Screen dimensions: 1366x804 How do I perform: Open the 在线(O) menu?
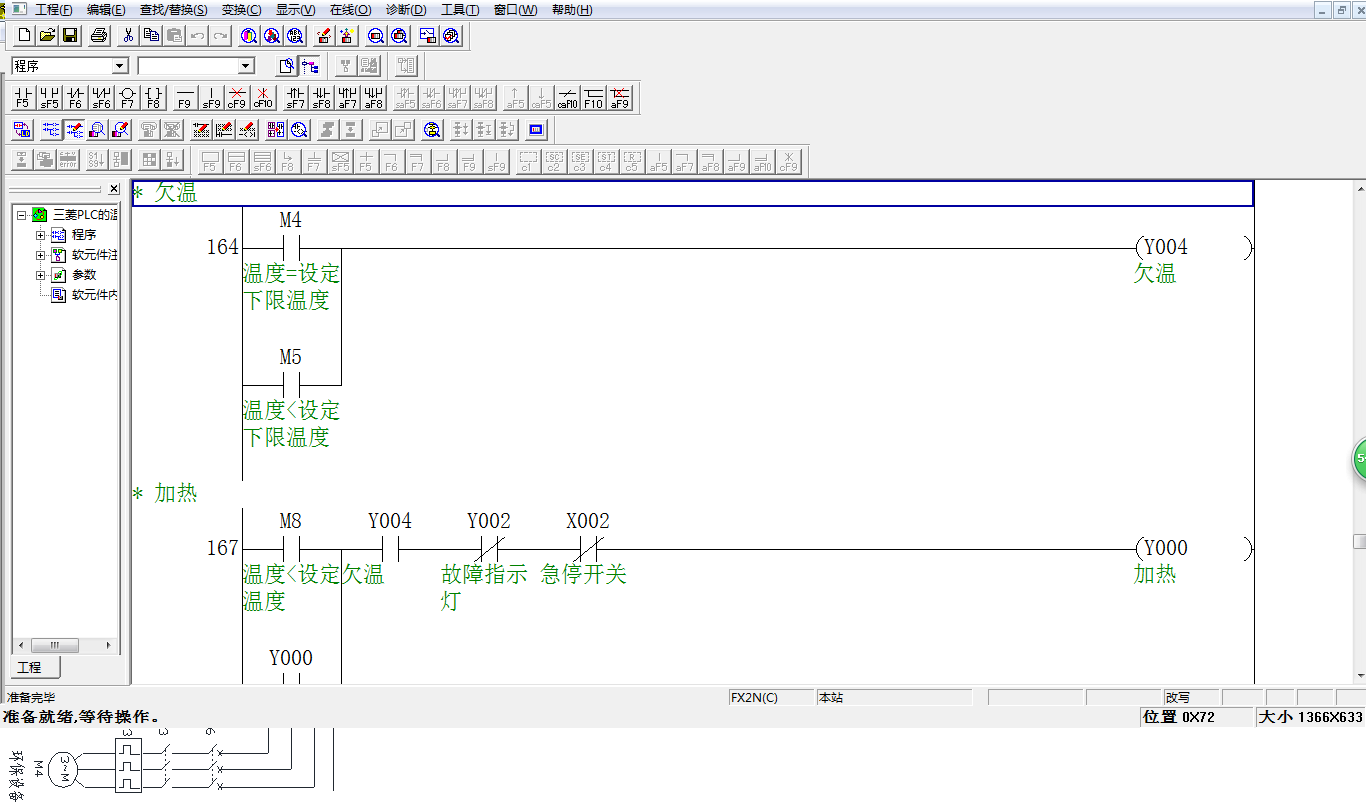(x=350, y=10)
